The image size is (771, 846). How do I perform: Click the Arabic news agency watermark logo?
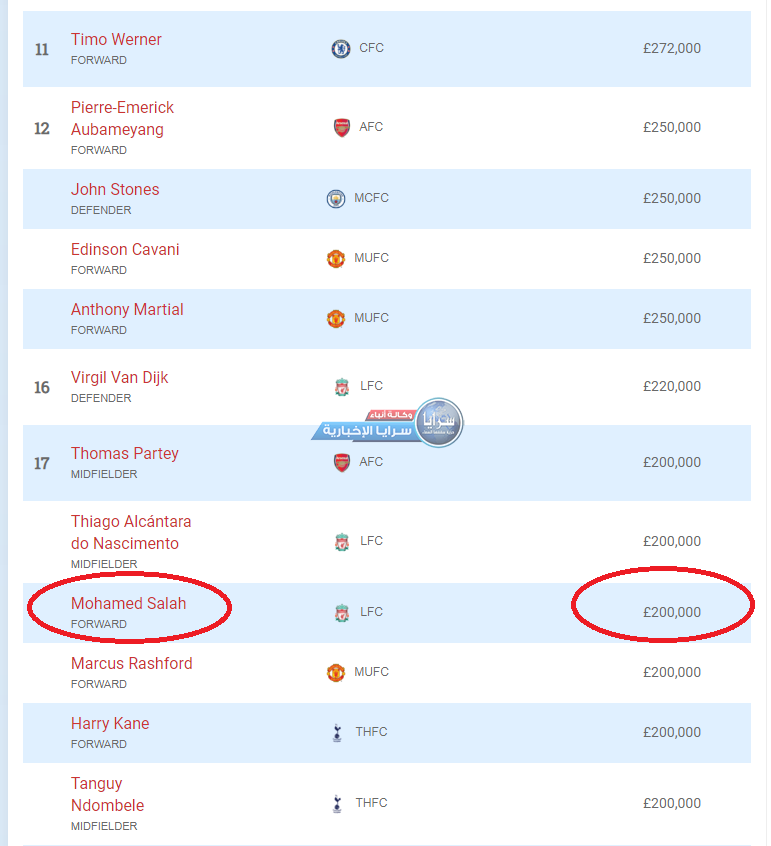[x=388, y=424]
